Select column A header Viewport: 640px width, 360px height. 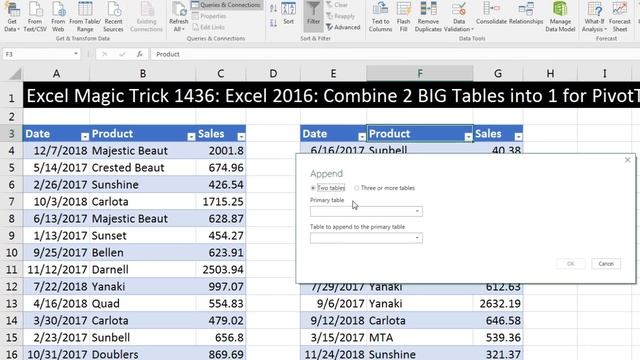(x=56, y=73)
